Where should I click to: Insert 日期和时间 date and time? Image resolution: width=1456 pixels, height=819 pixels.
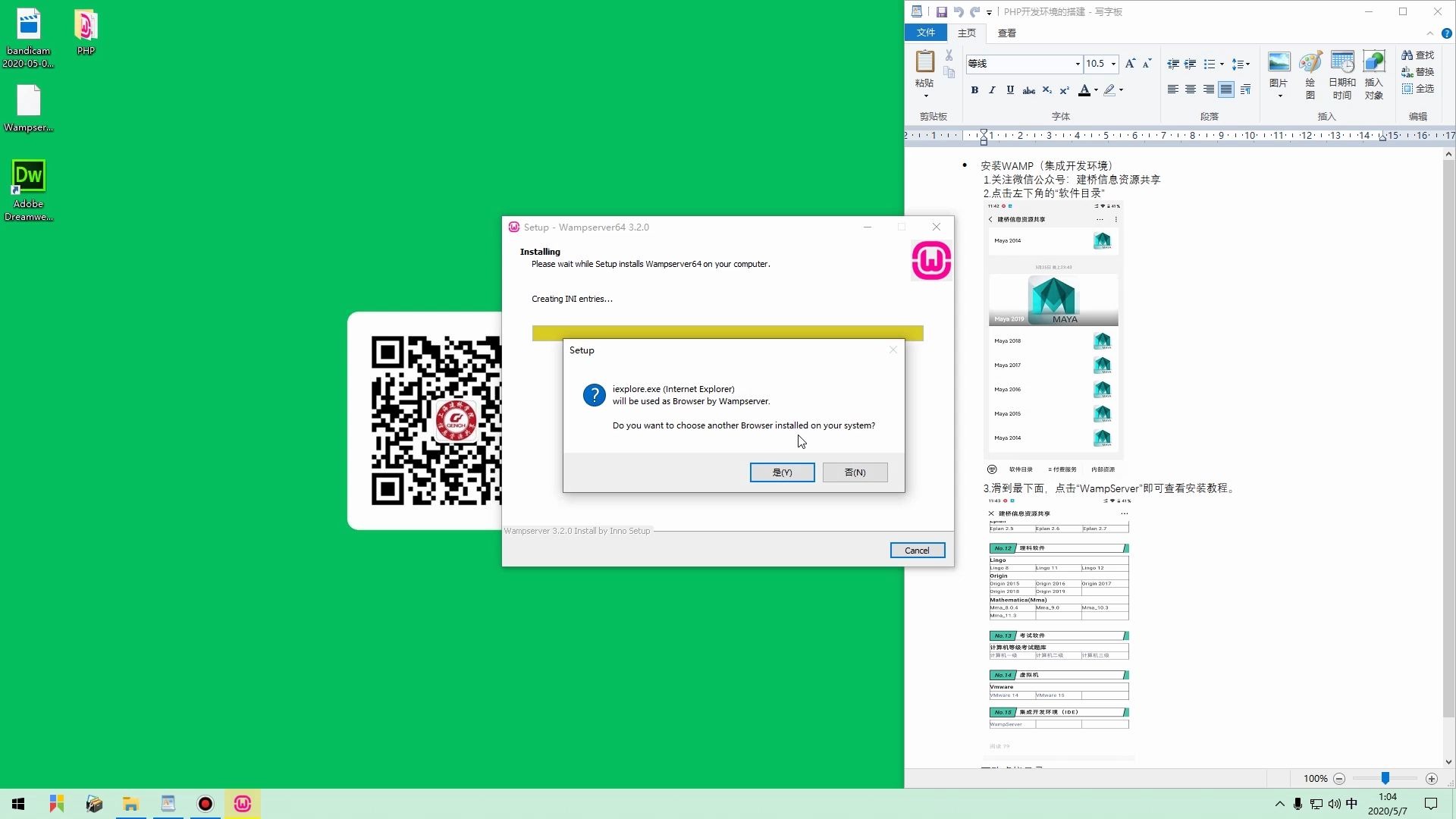pyautogui.click(x=1341, y=74)
